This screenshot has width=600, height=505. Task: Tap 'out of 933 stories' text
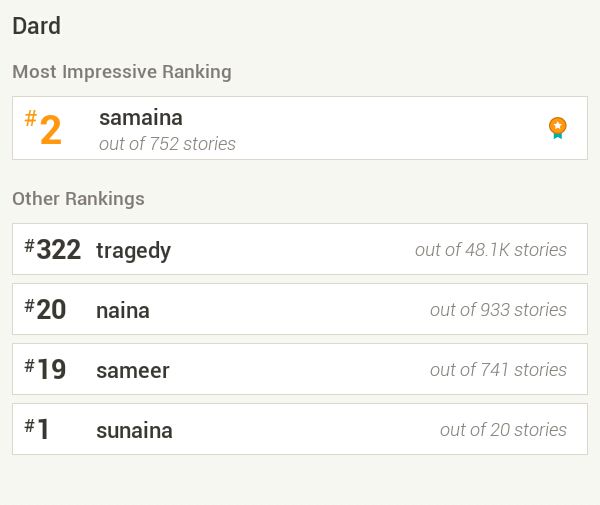tap(498, 310)
